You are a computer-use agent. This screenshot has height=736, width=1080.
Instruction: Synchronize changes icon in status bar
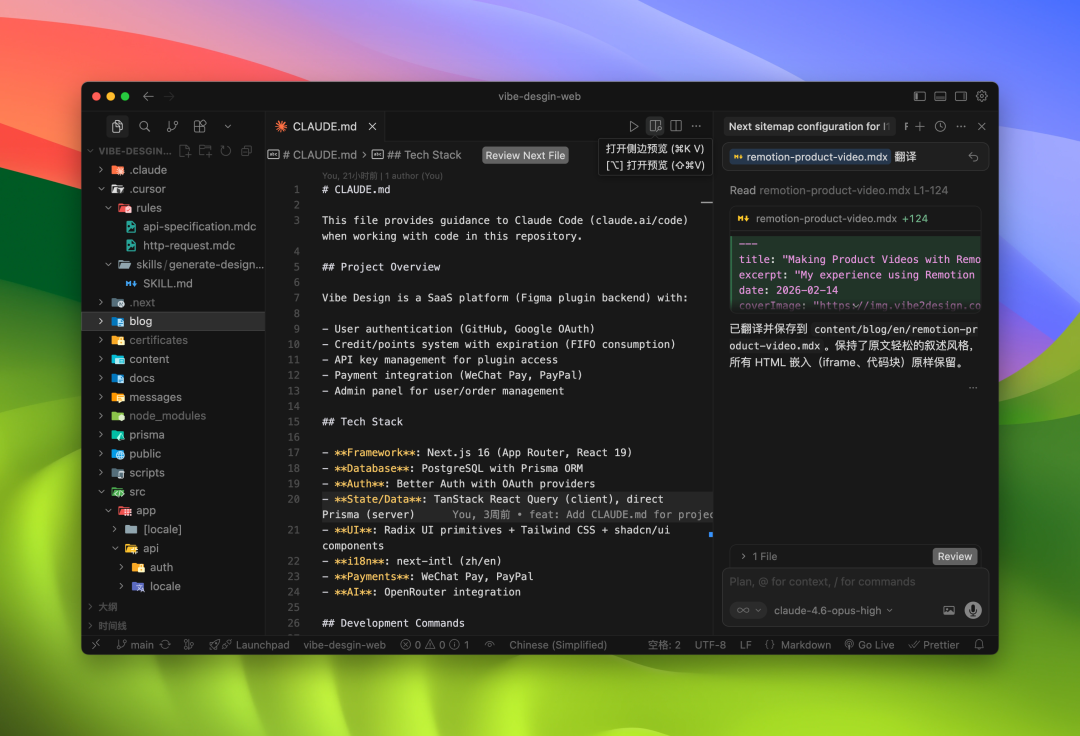(165, 645)
